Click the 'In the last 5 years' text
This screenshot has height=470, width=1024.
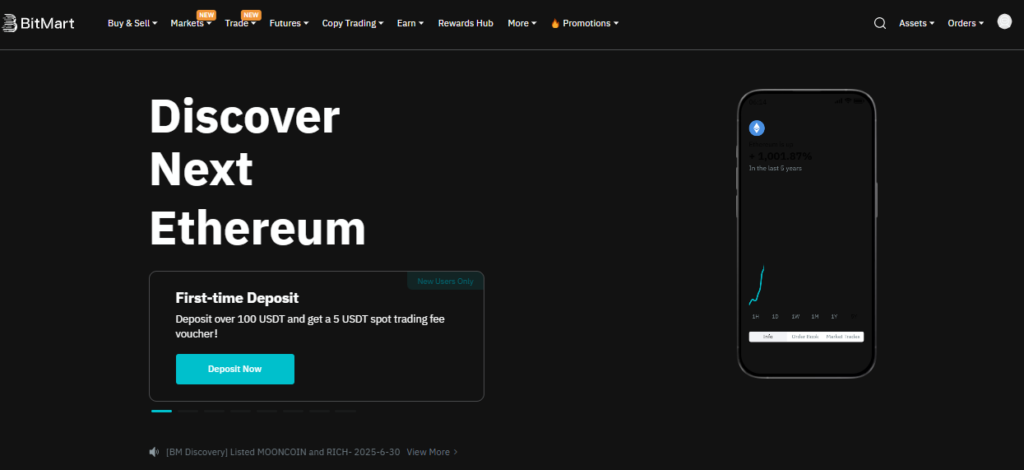(775, 168)
